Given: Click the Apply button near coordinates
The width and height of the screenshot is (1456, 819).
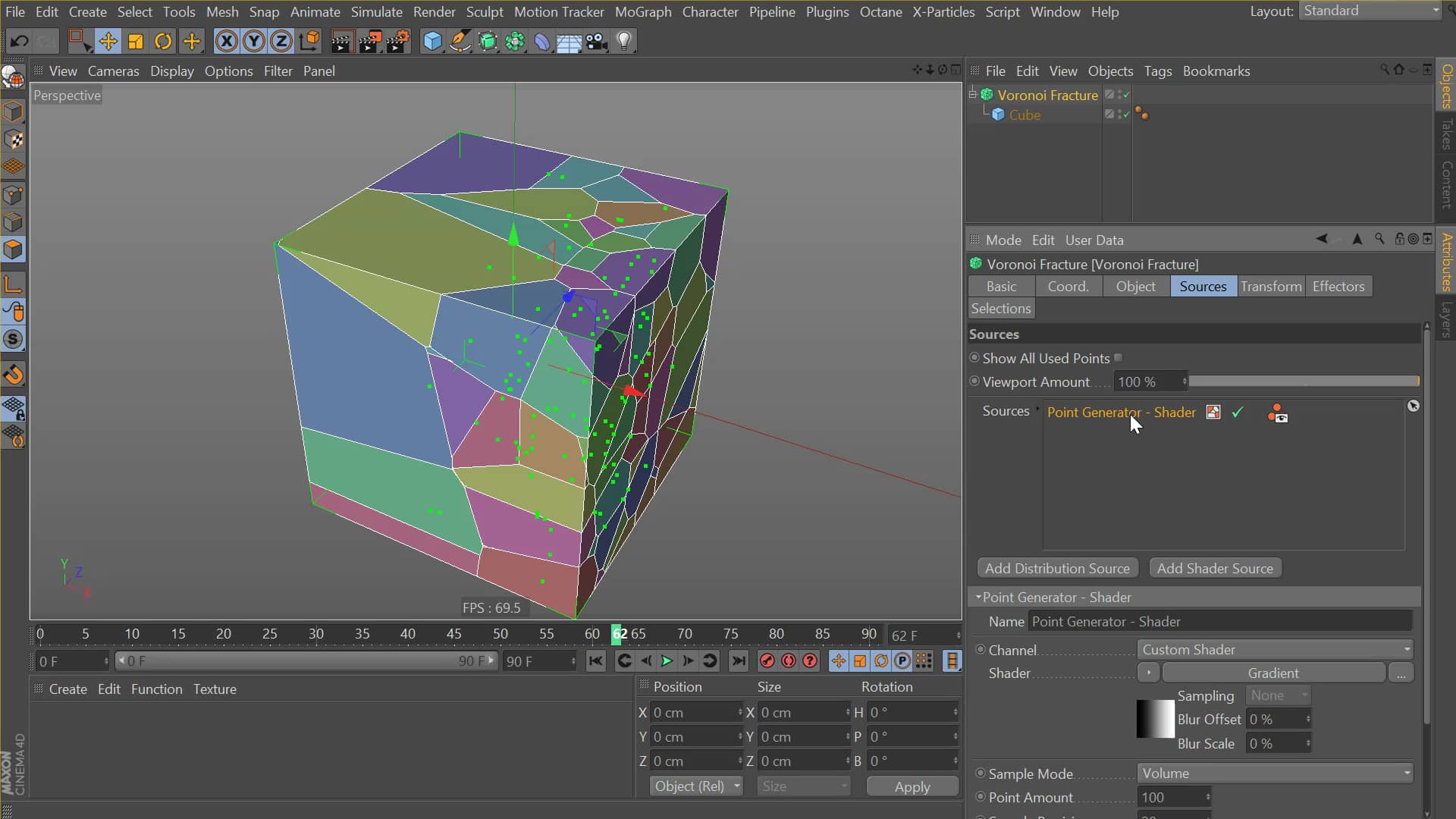Looking at the screenshot, I should point(912,786).
